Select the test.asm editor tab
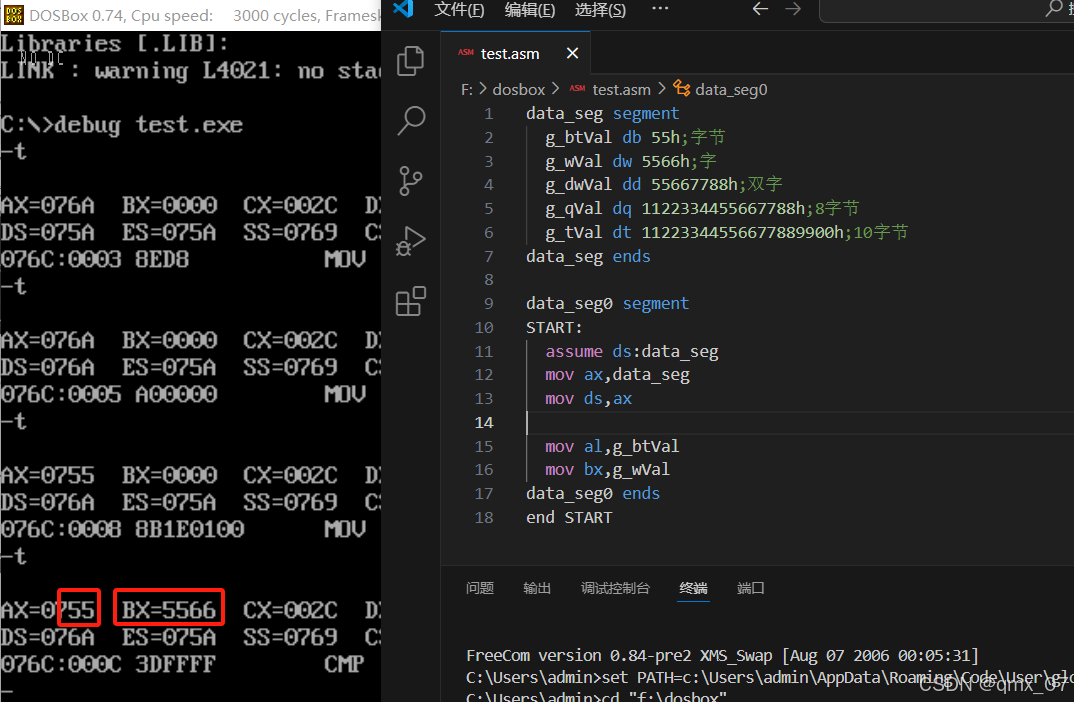This screenshot has width=1074, height=702. coord(515,53)
